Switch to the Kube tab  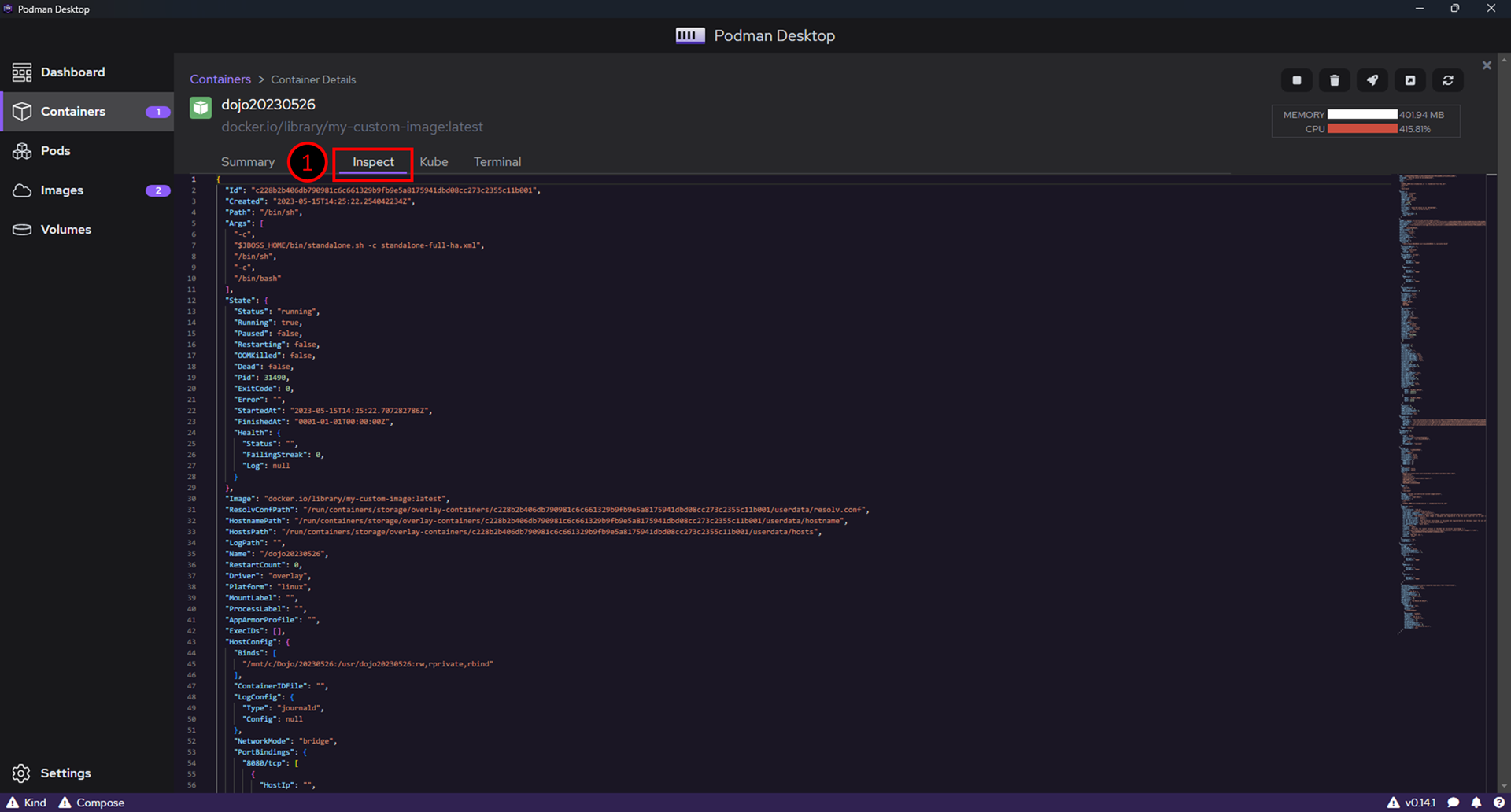click(x=434, y=162)
